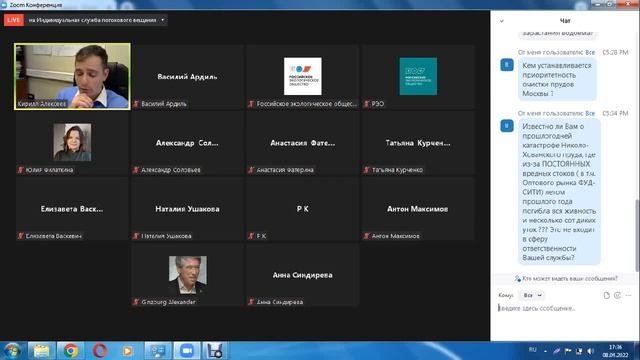Click muted mic icon next to РЭО label
The width and height of the screenshot is (640, 360).
[x=367, y=104]
